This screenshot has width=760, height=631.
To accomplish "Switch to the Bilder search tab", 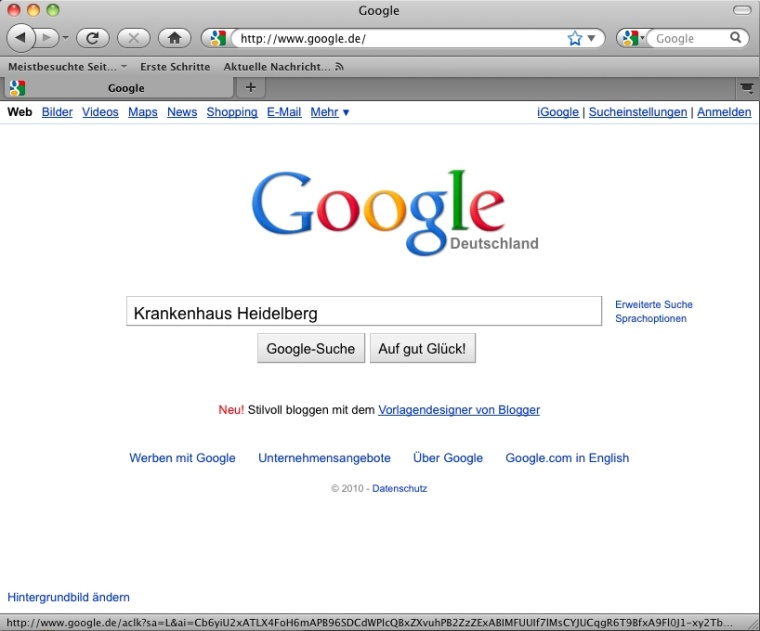I will tap(57, 112).
